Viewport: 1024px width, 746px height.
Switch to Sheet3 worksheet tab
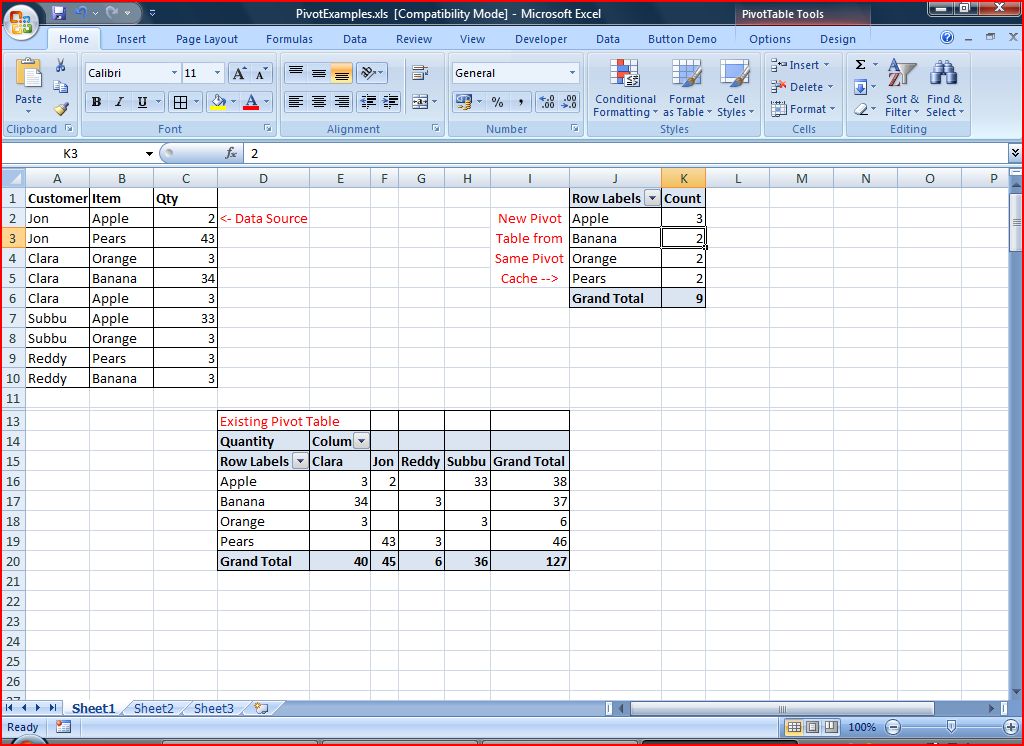(214, 708)
